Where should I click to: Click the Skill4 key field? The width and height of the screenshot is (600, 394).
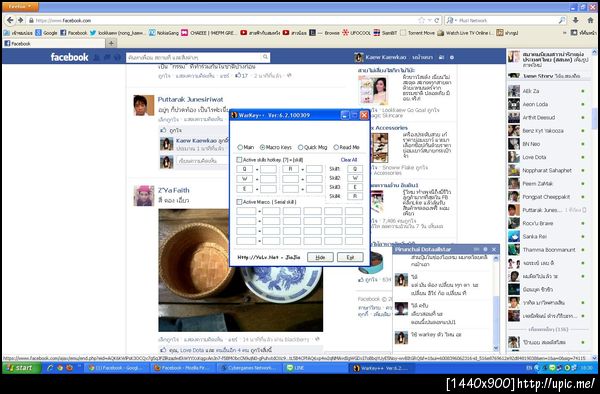pyautogui.click(x=355, y=196)
